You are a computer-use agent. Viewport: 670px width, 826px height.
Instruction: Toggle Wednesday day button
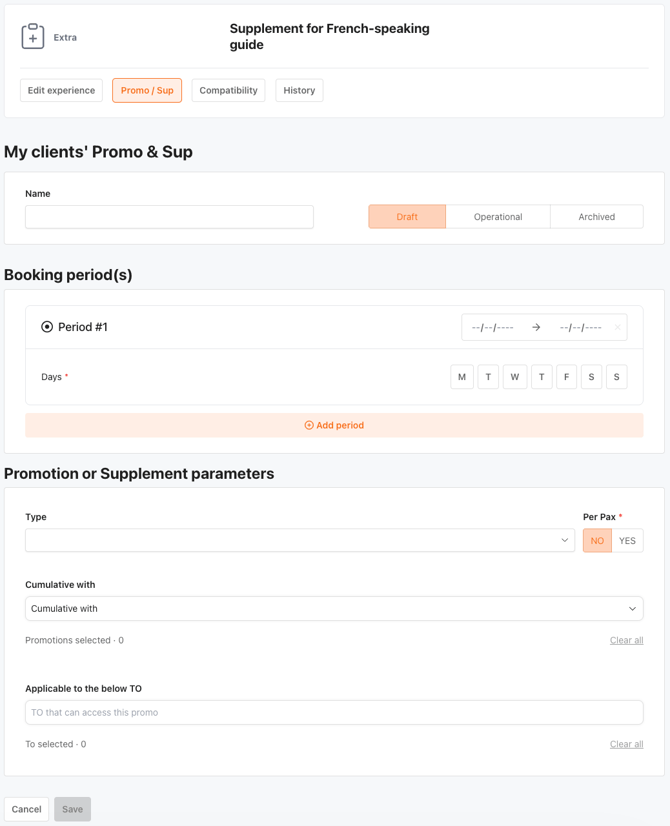point(515,377)
